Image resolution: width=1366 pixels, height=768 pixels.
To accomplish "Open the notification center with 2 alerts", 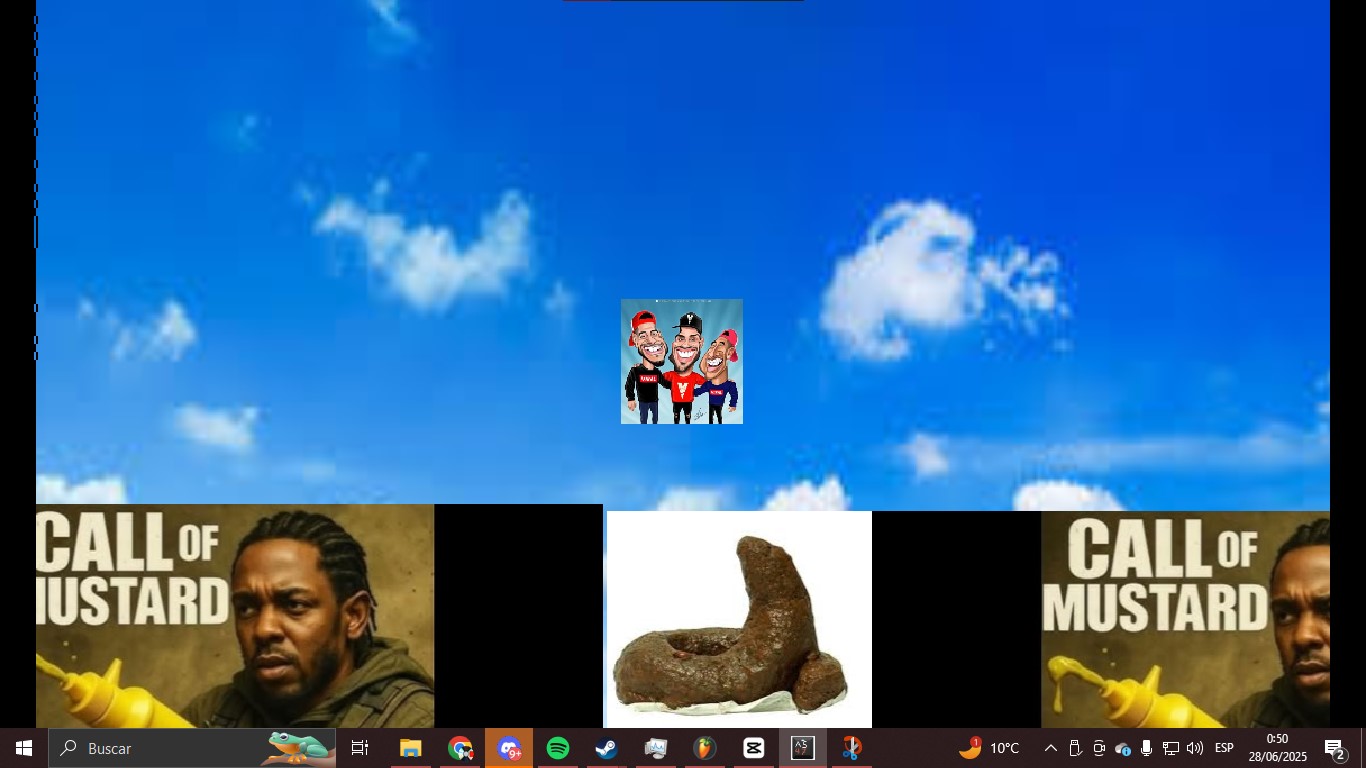I will 1335,748.
